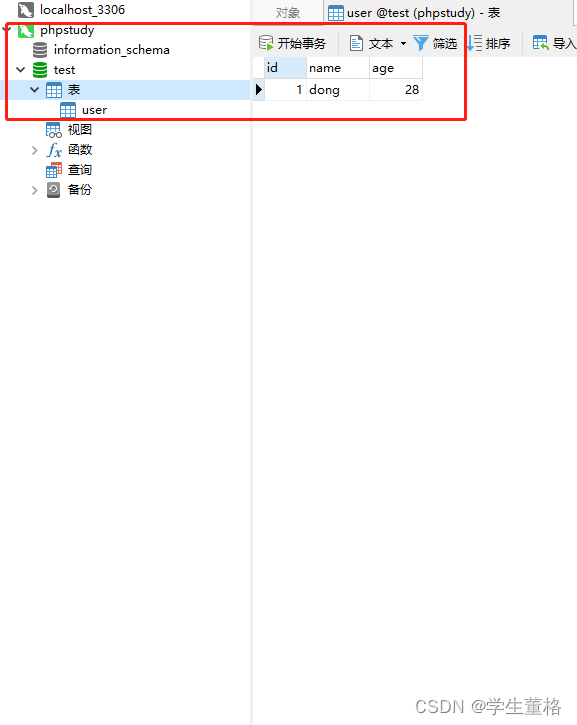Collapse the 表 tables node
This screenshot has height=725, width=577.
point(34,89)
